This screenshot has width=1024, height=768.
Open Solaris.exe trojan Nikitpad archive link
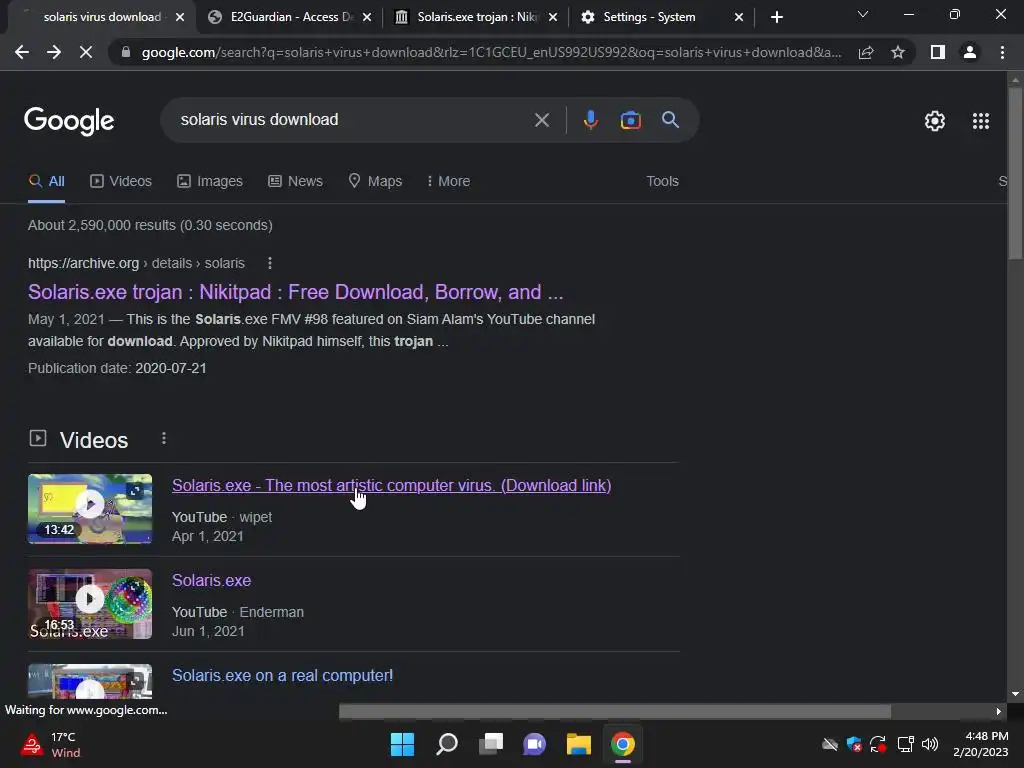pos(295,292)
